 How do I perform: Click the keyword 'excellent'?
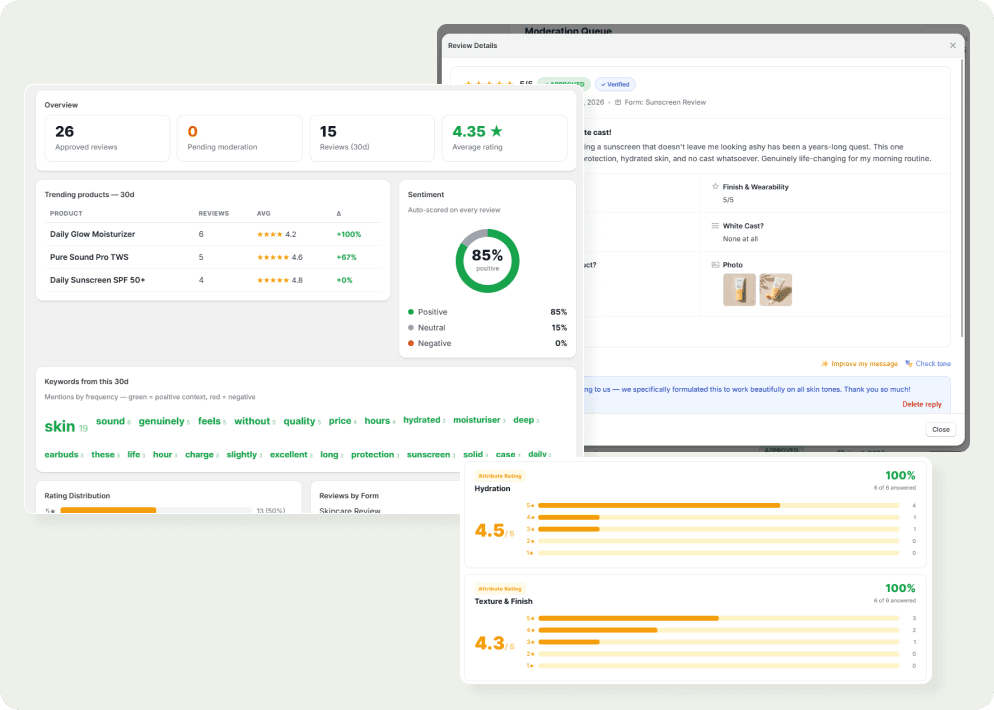[291, 455]
